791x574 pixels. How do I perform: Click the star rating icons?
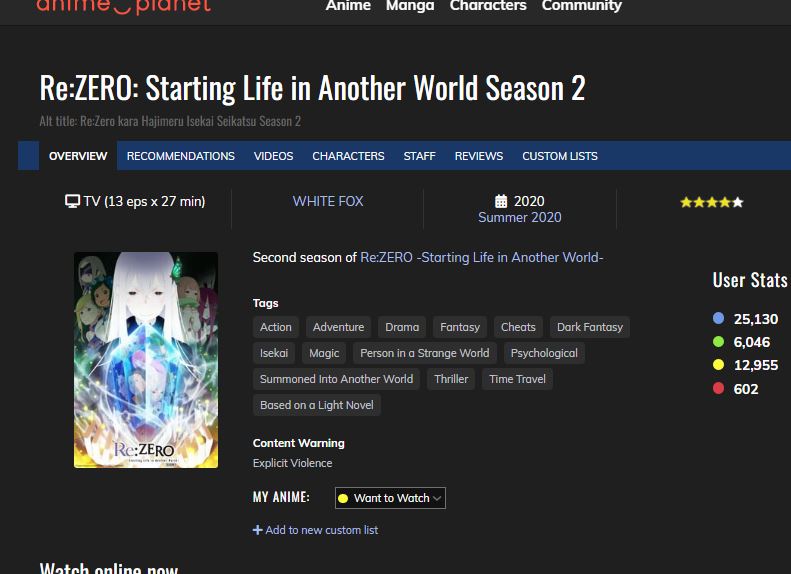coord(711,202)
